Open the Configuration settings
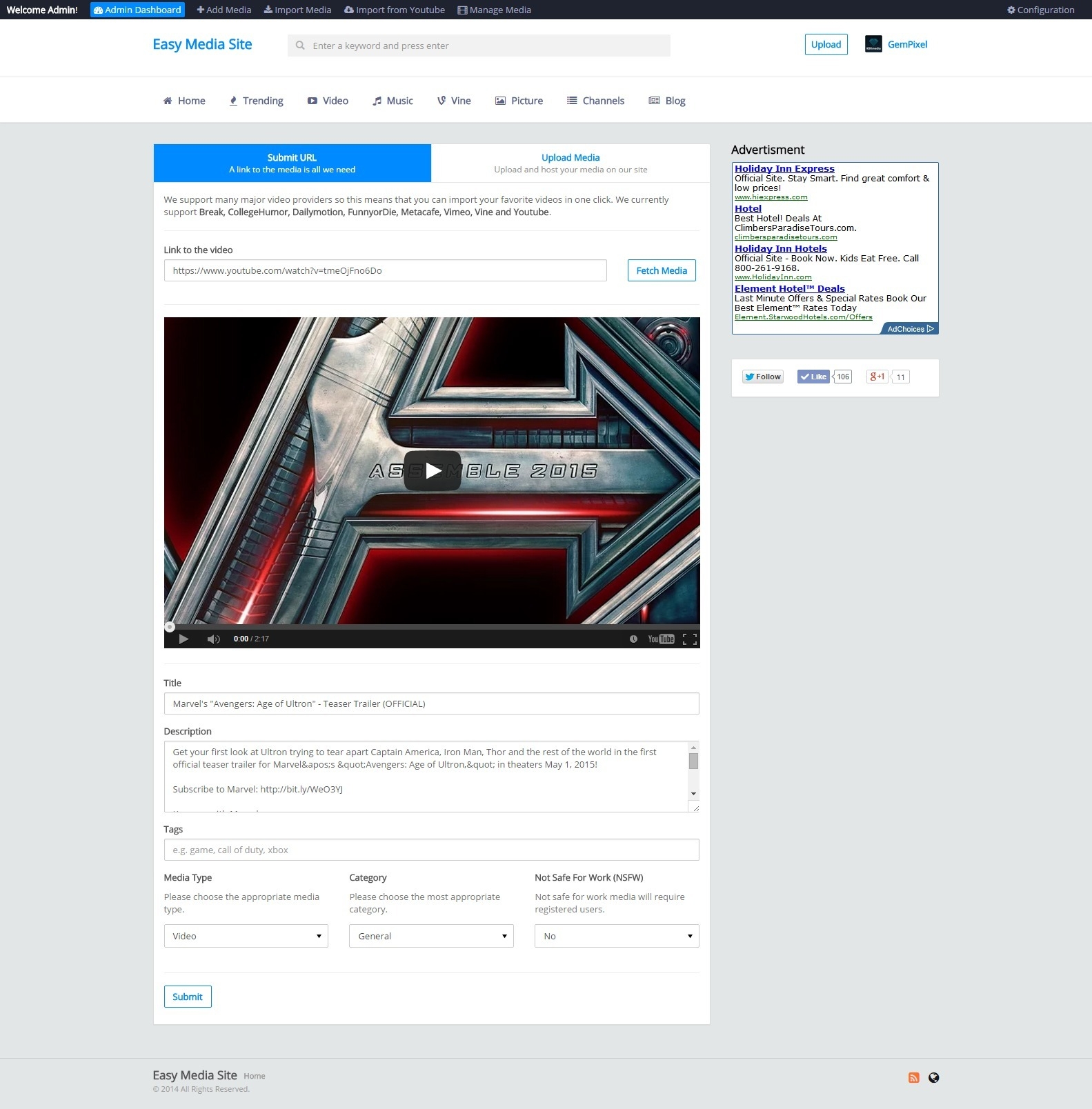The width and height of the screenshot is (1092, 1109). [x=1041, y=10]
